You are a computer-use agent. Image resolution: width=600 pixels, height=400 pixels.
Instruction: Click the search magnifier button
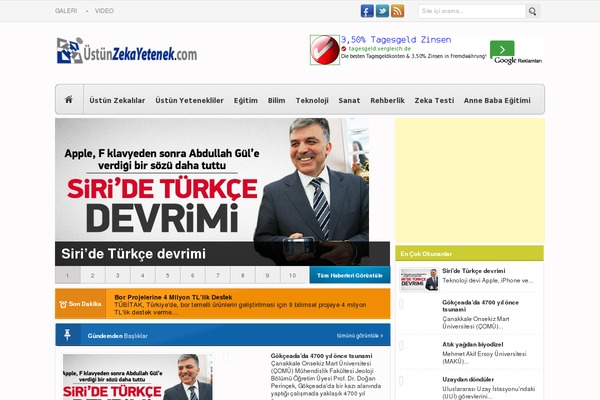tap(532, 11)
